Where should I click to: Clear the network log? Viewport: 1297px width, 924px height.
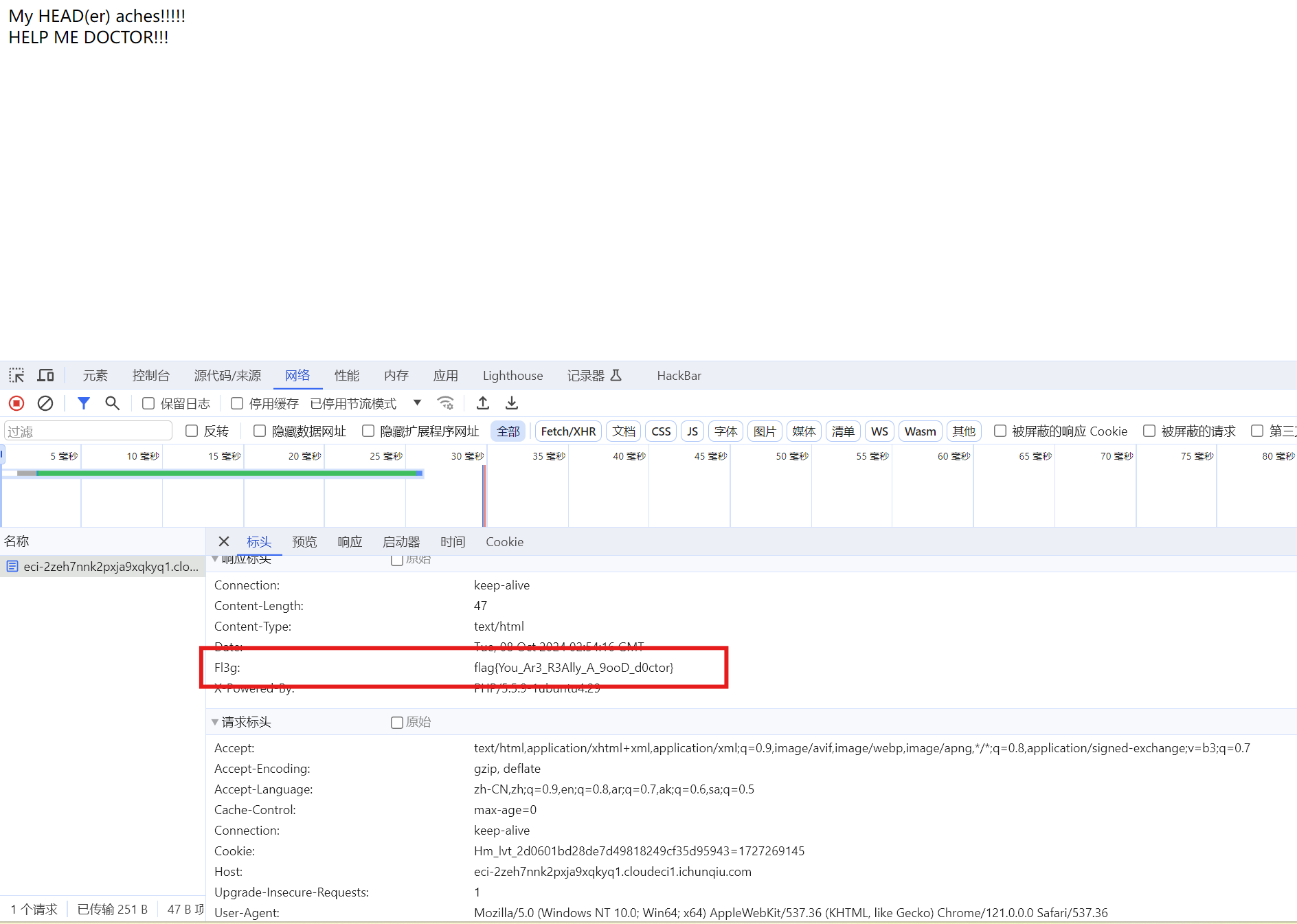45,403
